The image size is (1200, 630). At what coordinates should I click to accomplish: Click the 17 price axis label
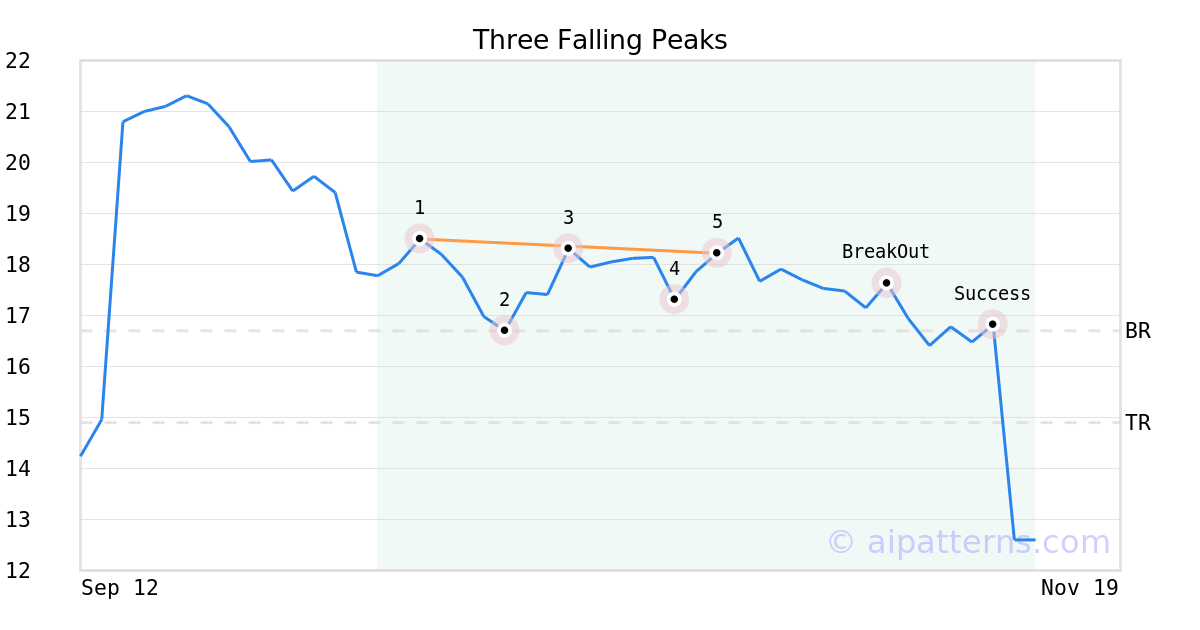pos(18,316)
